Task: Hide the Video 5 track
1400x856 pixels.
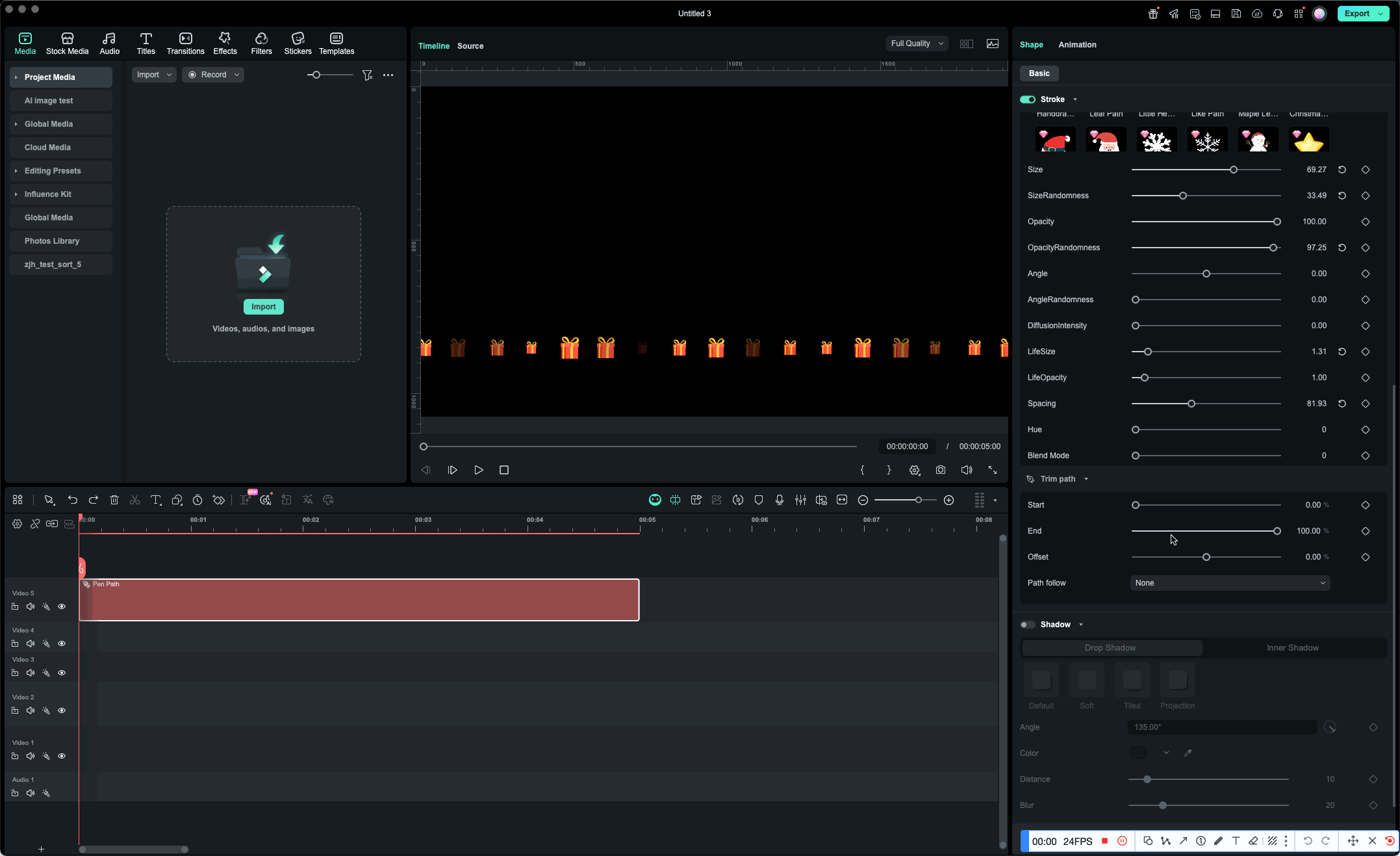Action: point(62,606)
